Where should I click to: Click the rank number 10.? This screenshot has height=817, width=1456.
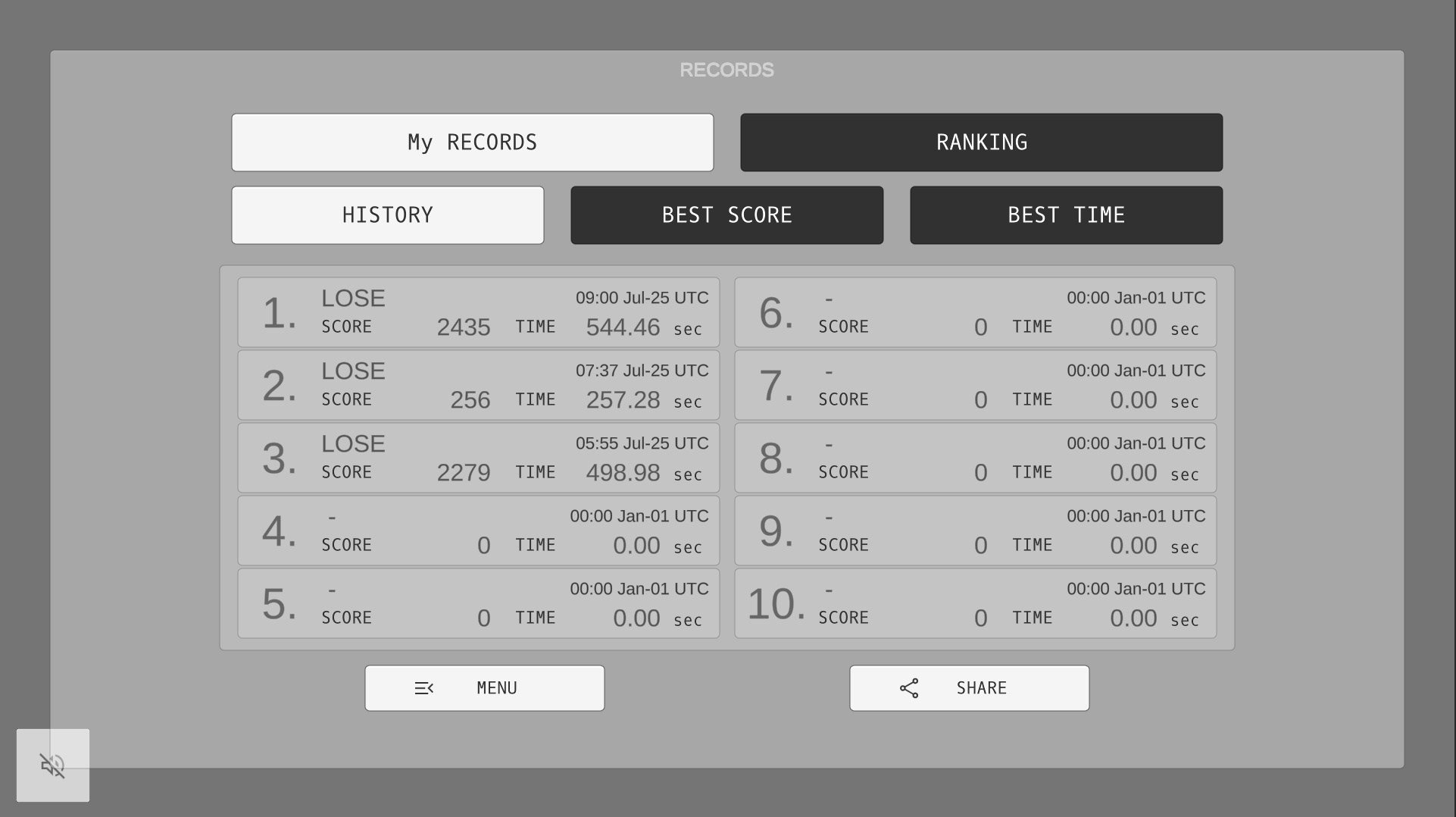point(776,604)
